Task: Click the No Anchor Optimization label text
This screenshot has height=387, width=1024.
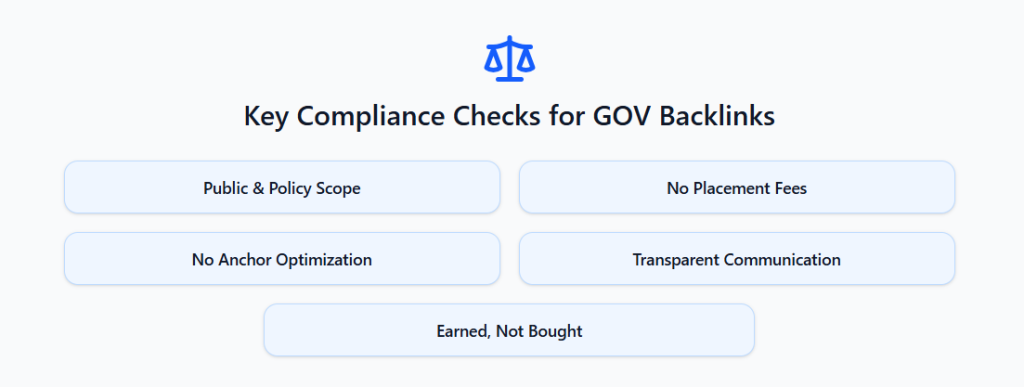Action: [282, 260]
